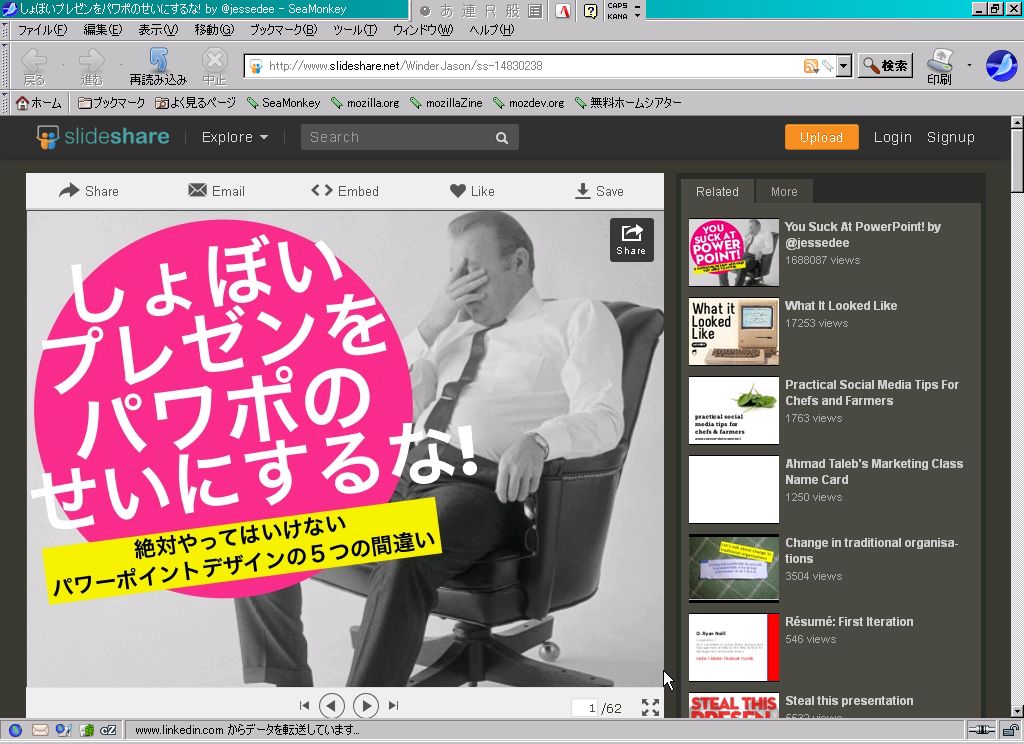1024x744 pixels.
Task: Click the Signup link
Action: tap(950, 137)
